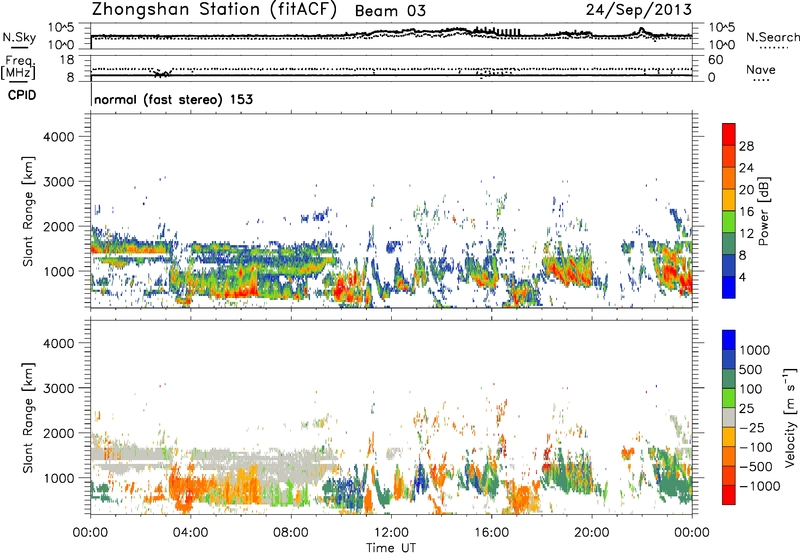This screenshot has height=554, width=800.
Task: Click the "500" velocity colorbar value
Action: (751, 370)
